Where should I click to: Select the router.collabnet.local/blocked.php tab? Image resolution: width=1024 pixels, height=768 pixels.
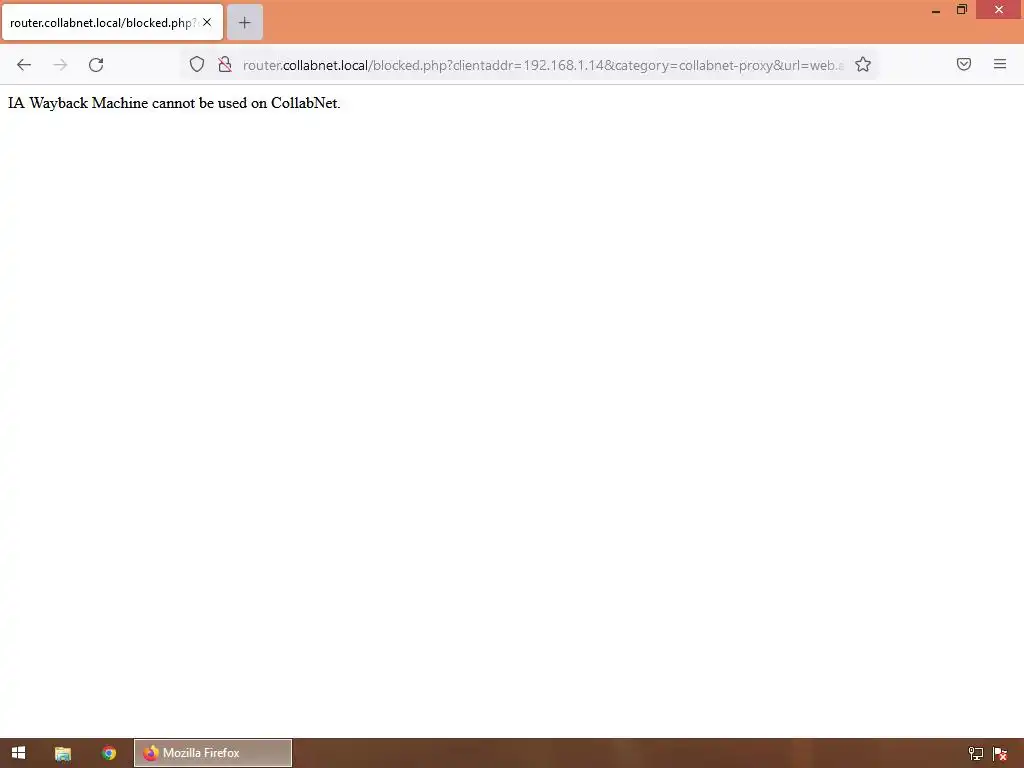click(112, 23)
